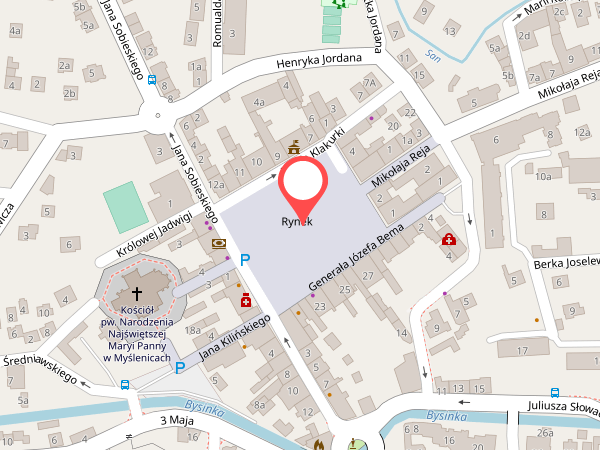Select the bus stop icon on Juliusza Słowackiego
The image size is (600, 450).
pyautogui.click(x=555, y=393)
